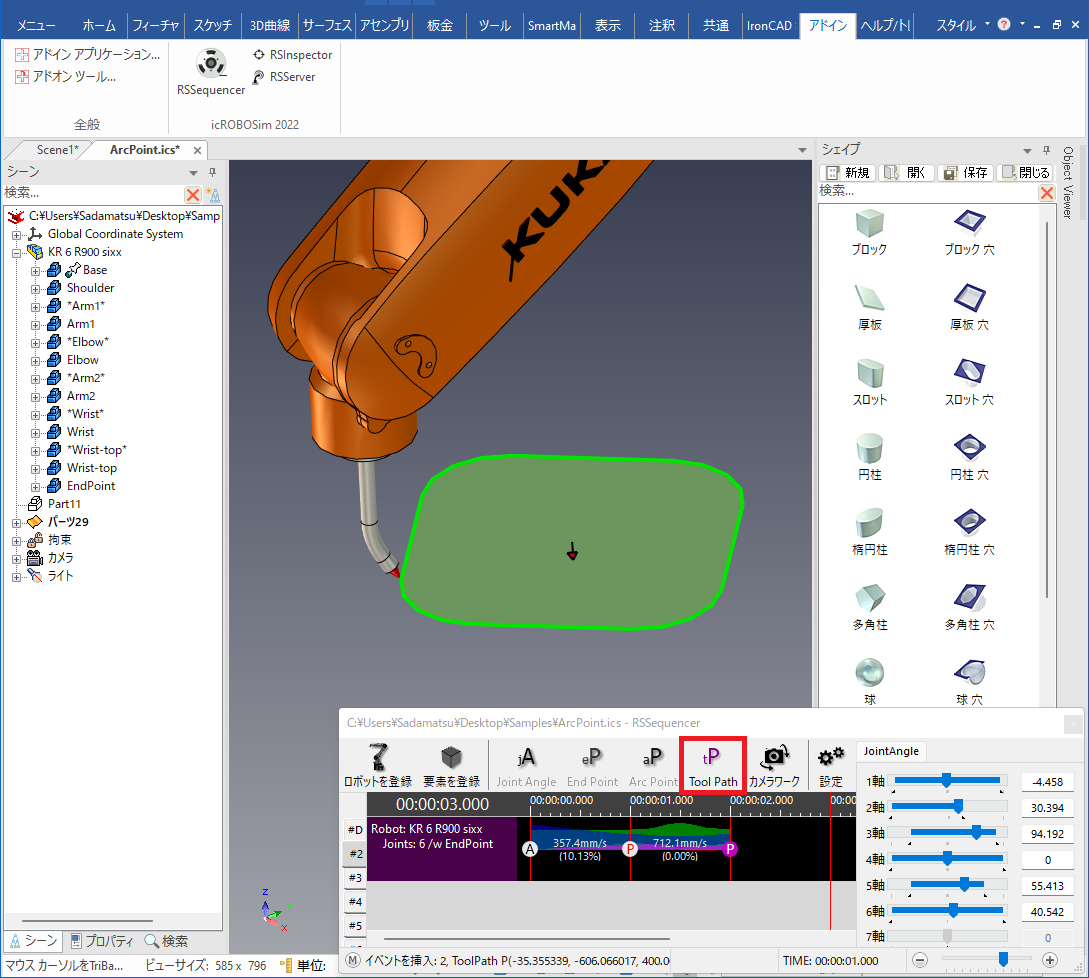Click the ロボットを登録 robot icon
The width and height of the screenshot is (1089, 978).
(378, 765)
